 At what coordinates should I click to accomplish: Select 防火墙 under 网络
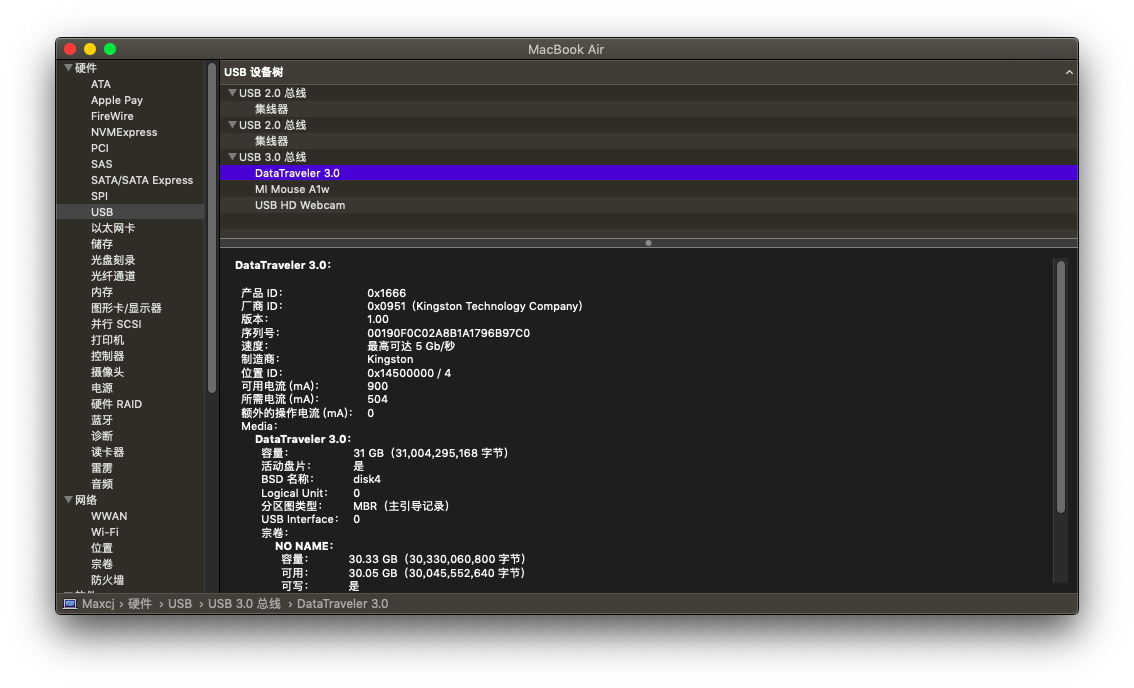click(x=107, y=579)
